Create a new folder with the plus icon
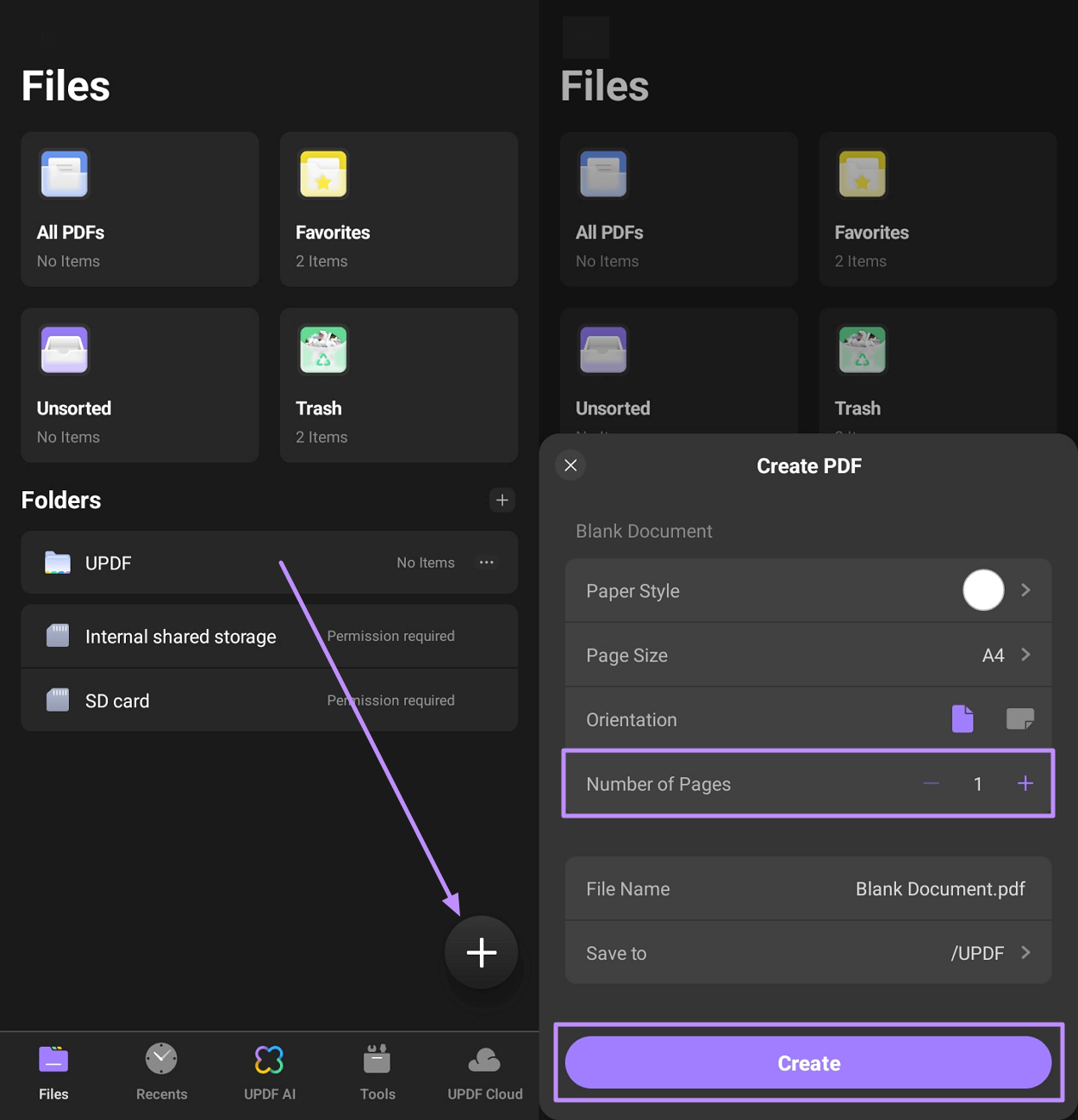The width and height of the screenshot is (1078, 1120). click(x=502, y=500)
